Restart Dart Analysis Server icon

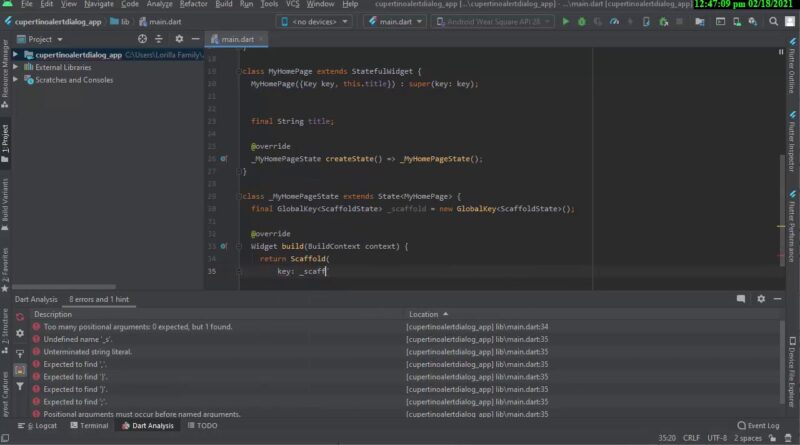point(20,317)
